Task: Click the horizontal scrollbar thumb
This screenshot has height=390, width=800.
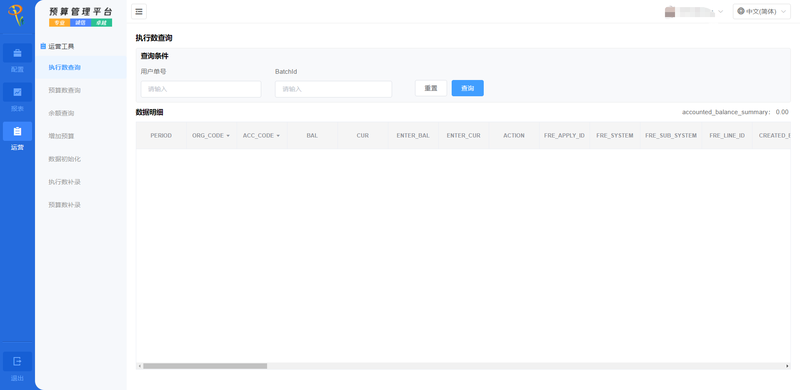Action: [x=205, y=366]
